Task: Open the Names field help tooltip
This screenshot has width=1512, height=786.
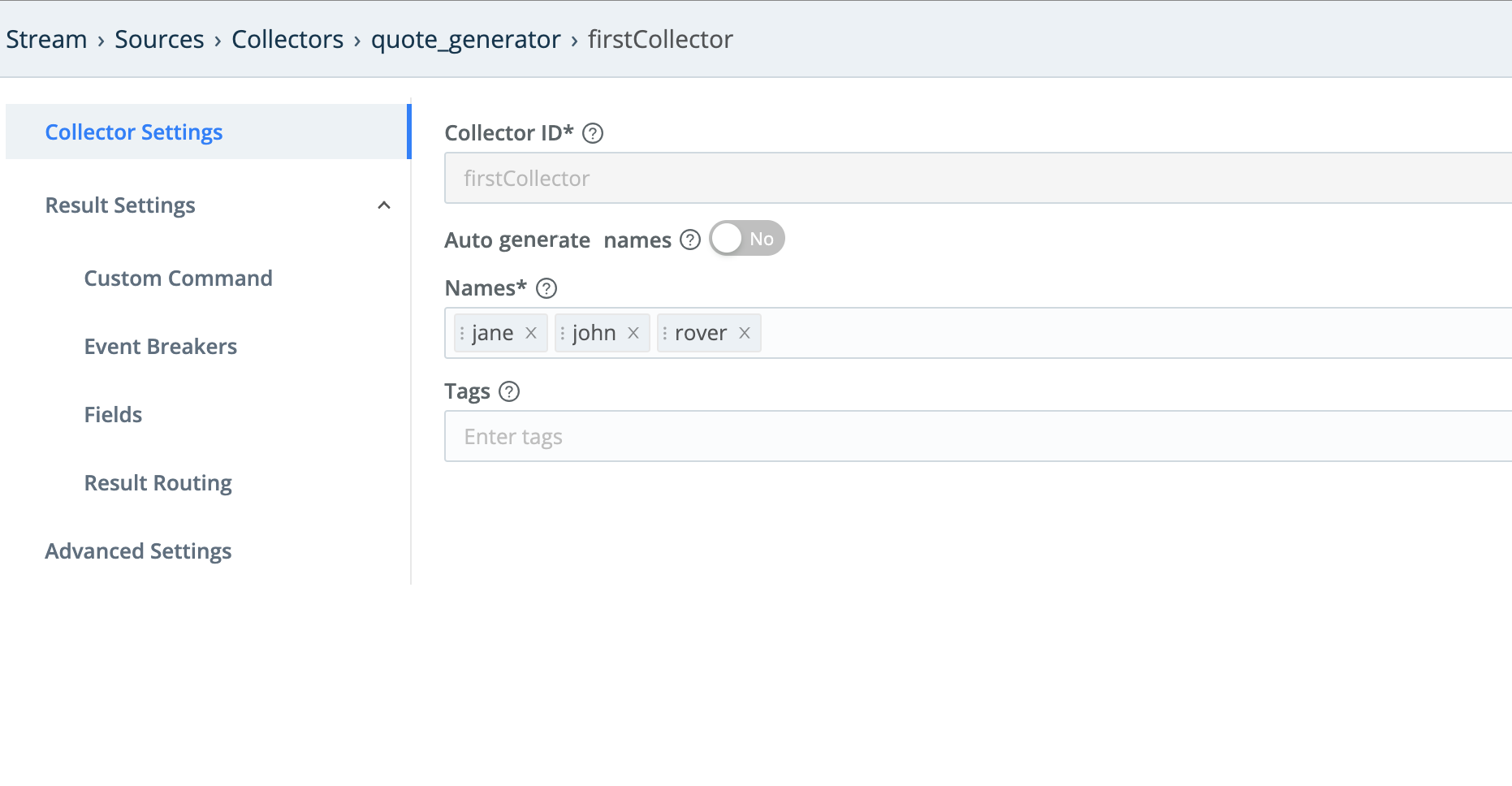Action: tap(546, 288)
